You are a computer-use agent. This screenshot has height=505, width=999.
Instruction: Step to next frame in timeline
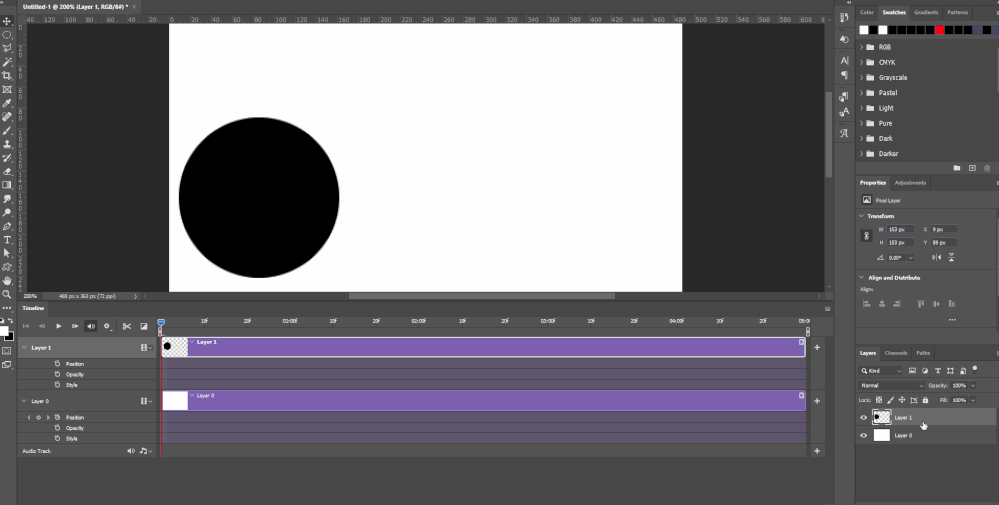pos(75,326)
